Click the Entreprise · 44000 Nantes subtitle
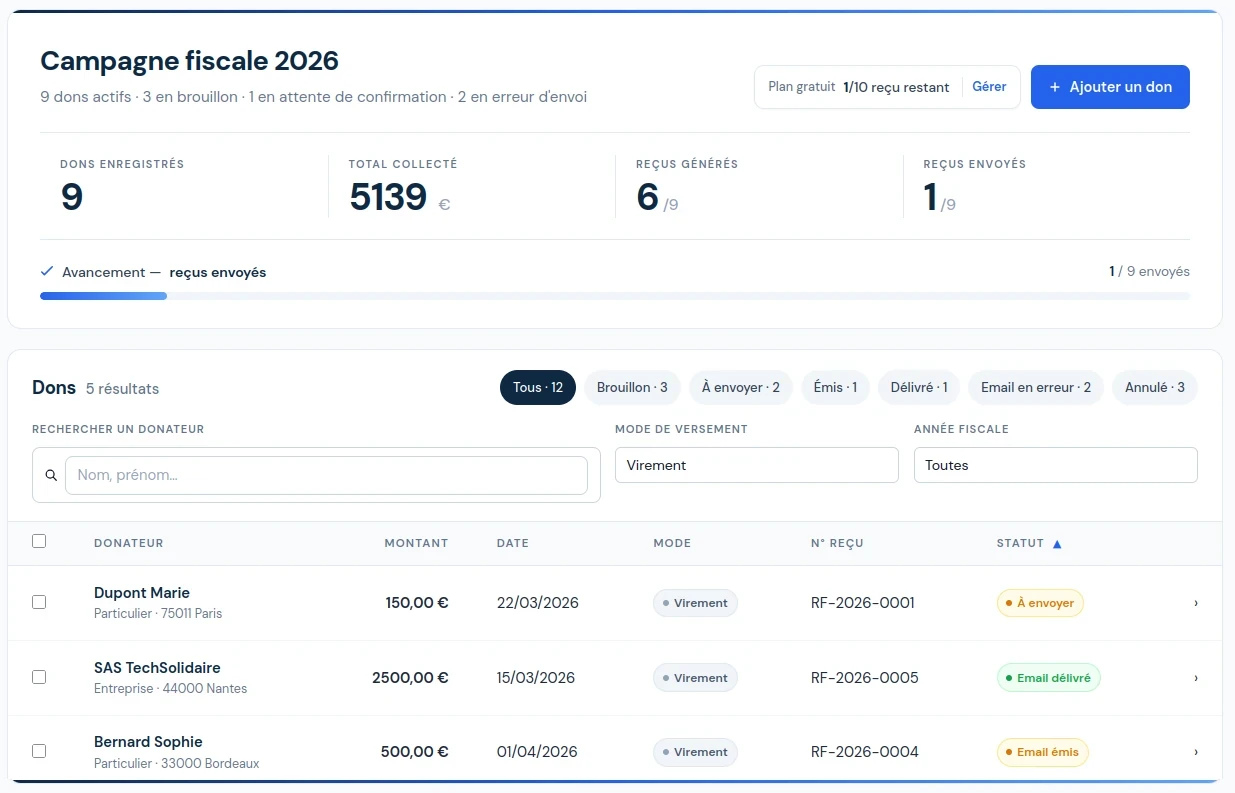The image size is (1235, 793). point(170,688)
